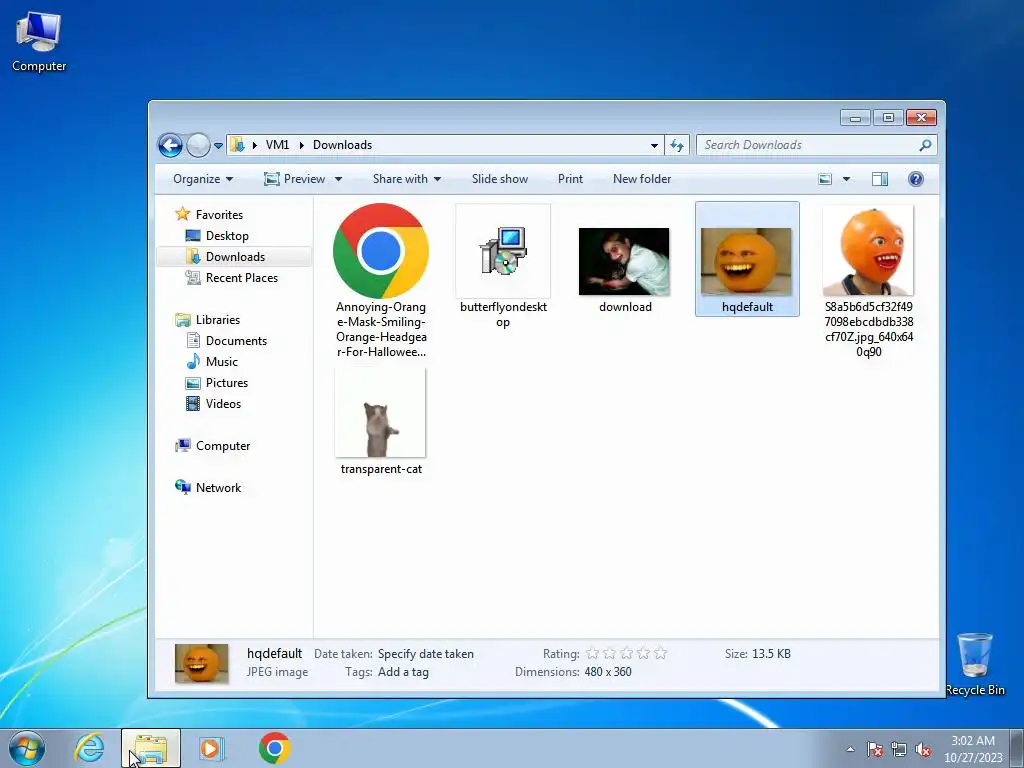Open Windows Media Player from taskbar
The image size is (1024, 768).
(212, 748)
